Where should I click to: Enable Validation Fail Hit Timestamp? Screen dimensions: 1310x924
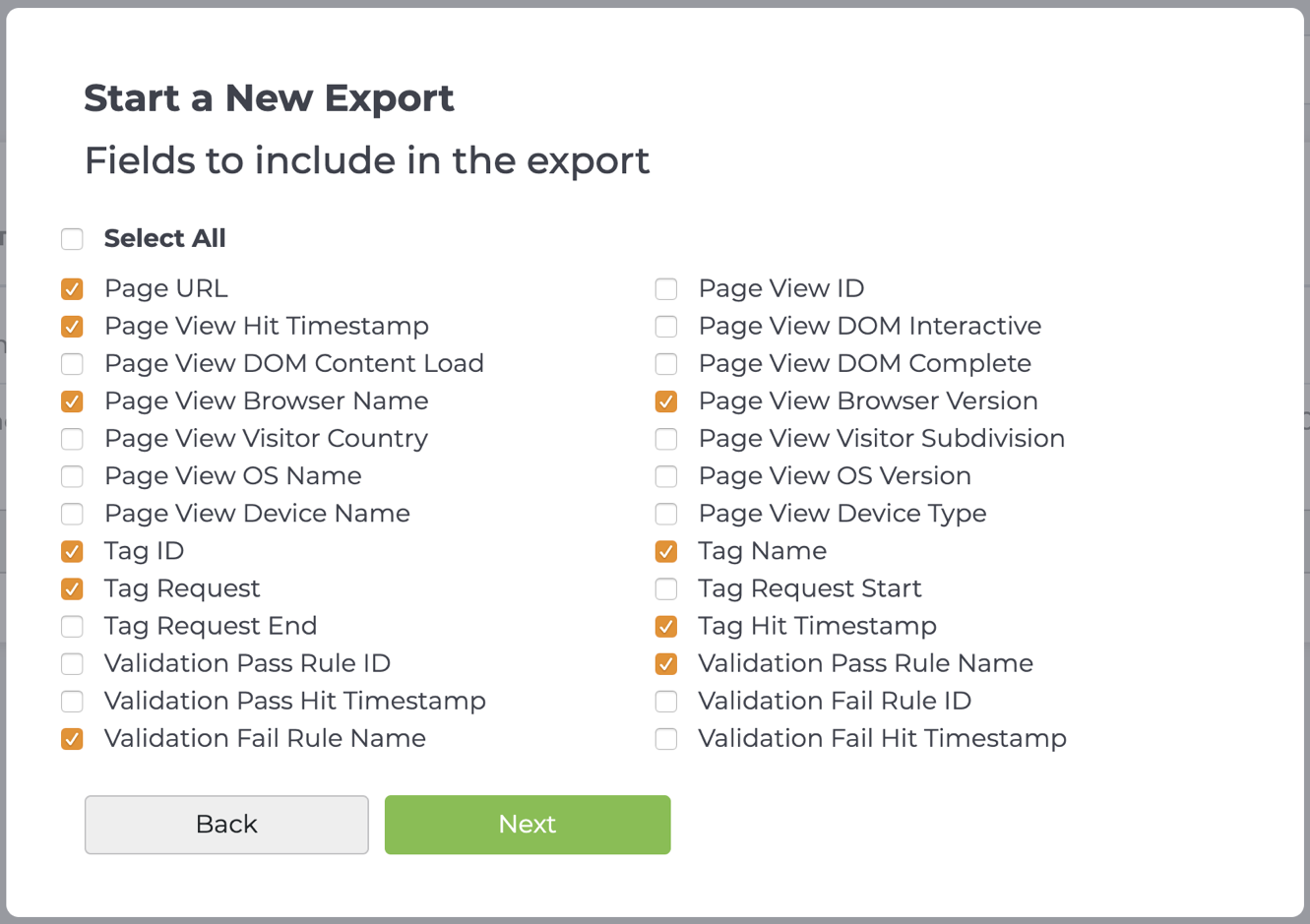coord(666,738)
